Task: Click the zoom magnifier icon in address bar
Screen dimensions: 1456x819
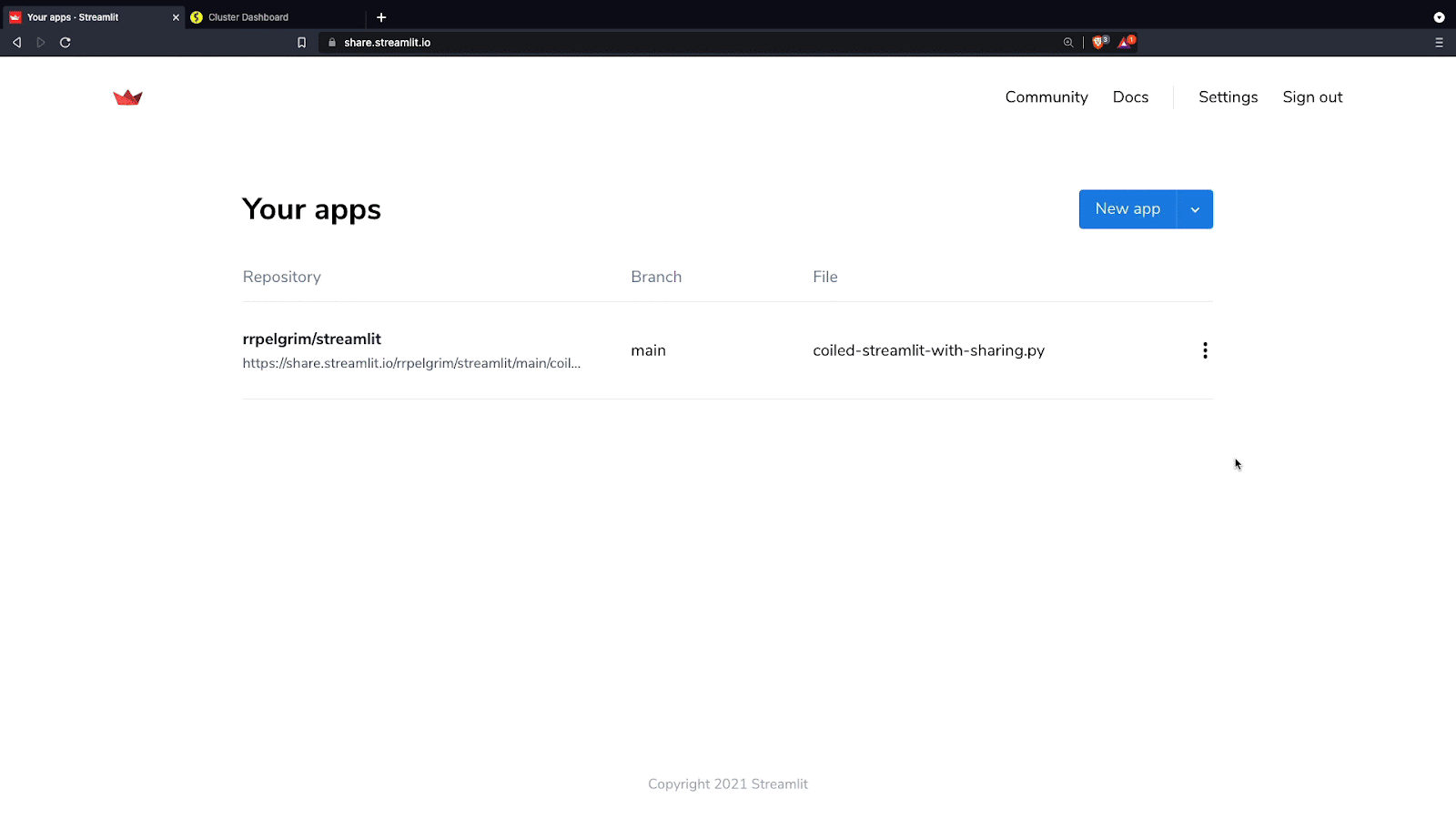Action: tap(1068, 43)
